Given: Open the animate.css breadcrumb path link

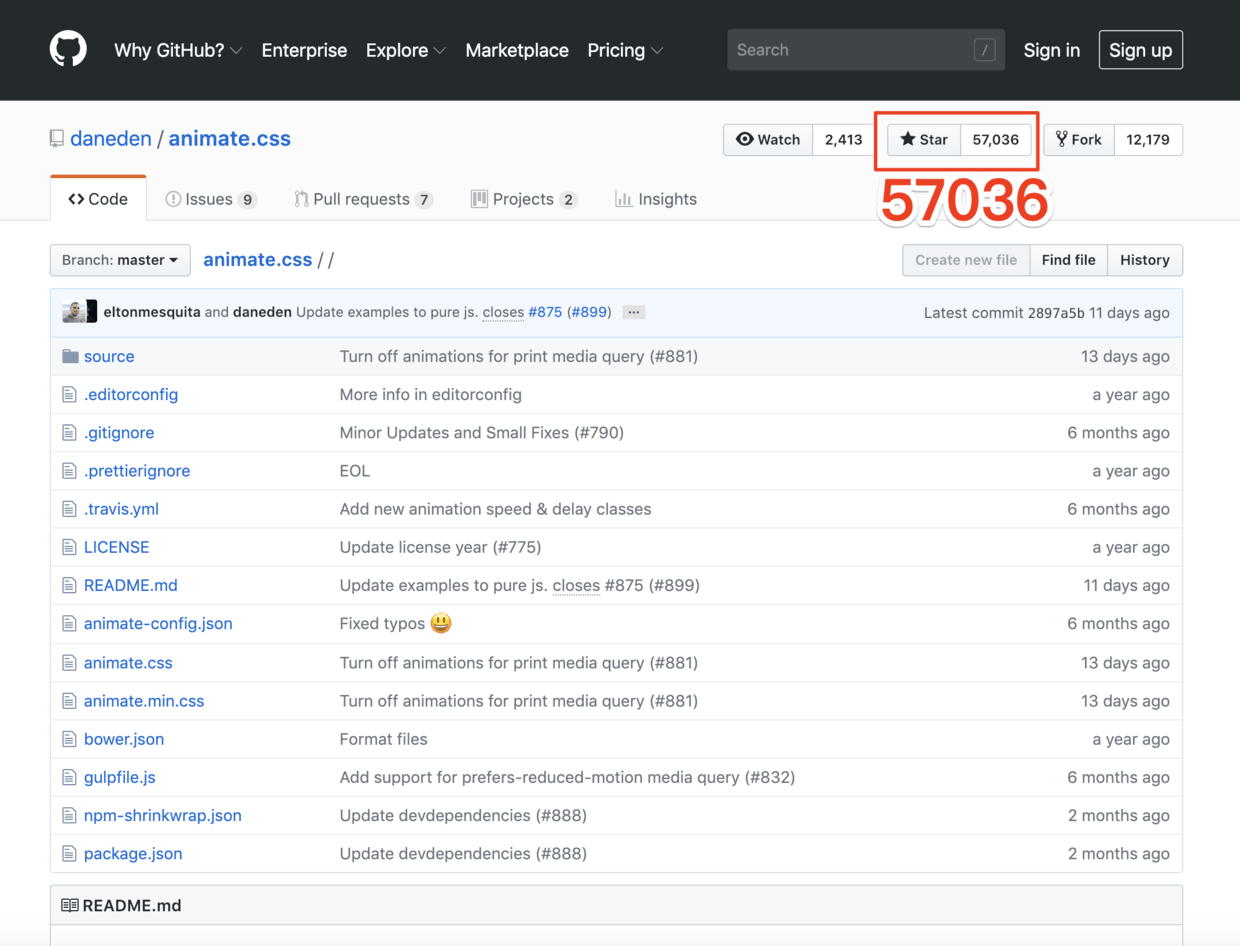Looking at the screenshot, I should [x=258, y=260].
